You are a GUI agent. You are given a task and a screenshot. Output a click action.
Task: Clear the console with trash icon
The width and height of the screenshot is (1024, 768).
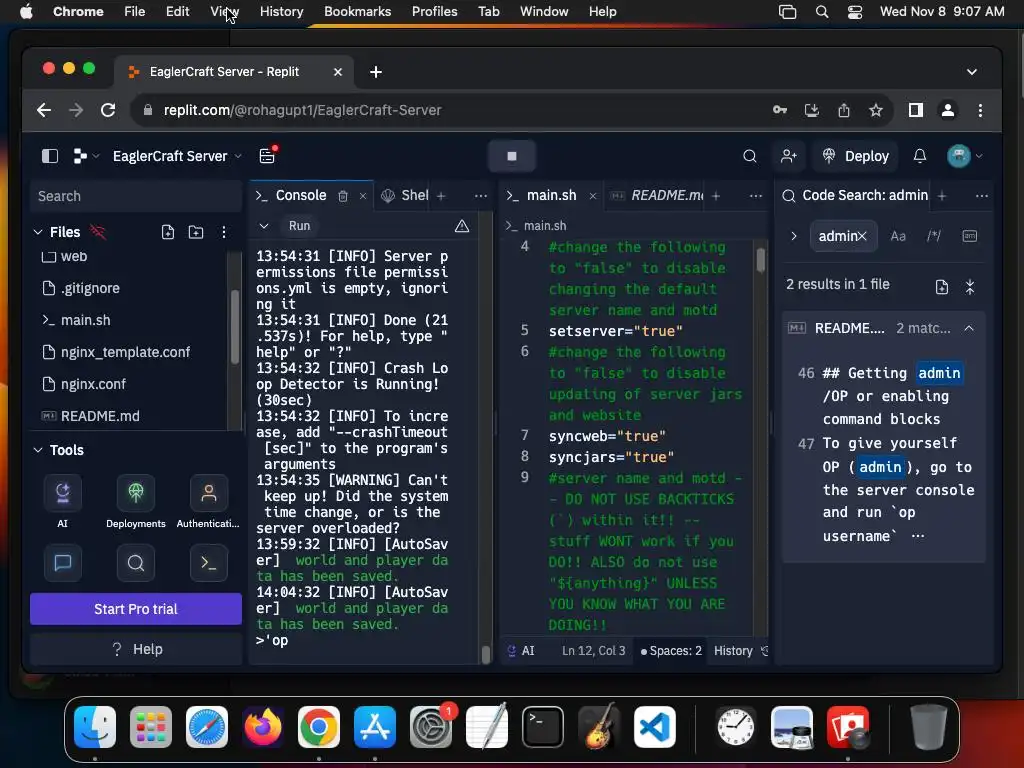343,196
